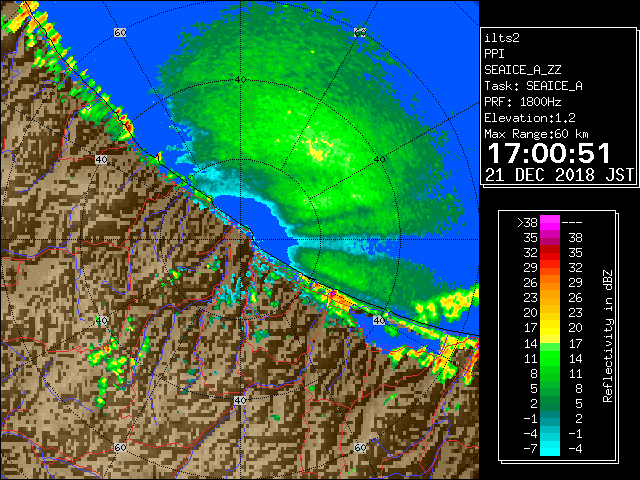640x480 pixels.
Task: Click the '60' ring label in northwest corner
Action: click(x=120, y=33)
